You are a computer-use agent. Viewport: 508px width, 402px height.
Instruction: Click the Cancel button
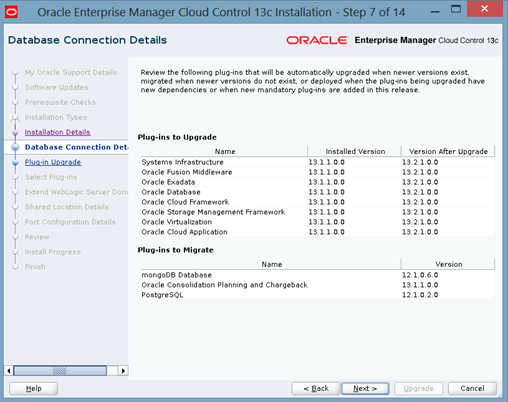click(x=472, y=388)
